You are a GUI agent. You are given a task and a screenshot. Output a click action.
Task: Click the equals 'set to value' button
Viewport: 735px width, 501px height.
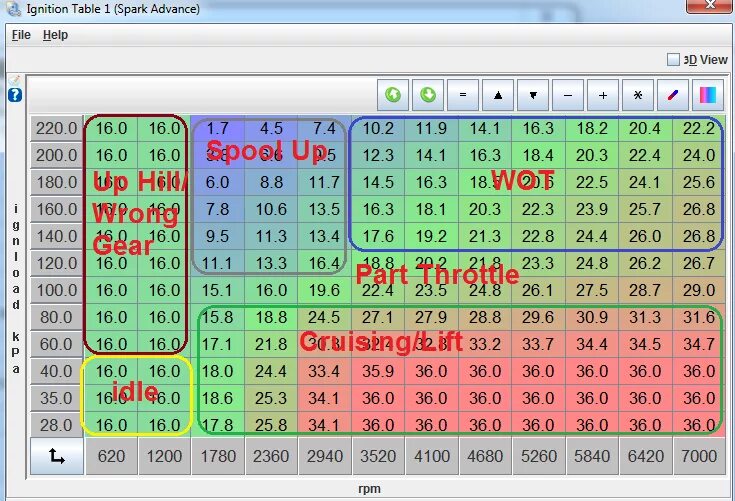click(x=463, y=95)
